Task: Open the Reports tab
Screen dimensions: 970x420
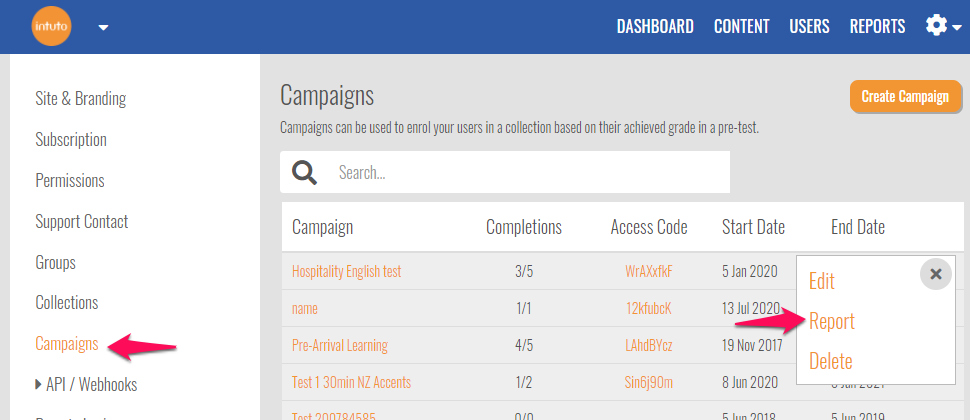Action: pyautogui.click(x=877, y=27)
